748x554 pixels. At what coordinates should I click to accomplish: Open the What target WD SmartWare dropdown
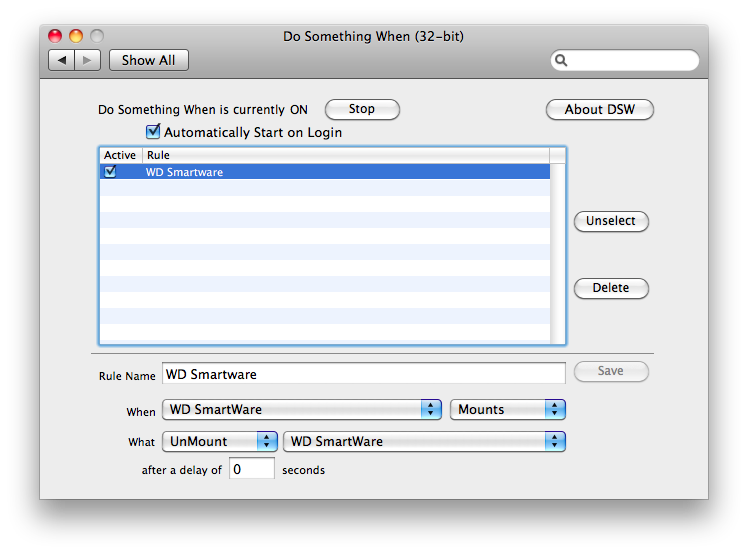424,441
